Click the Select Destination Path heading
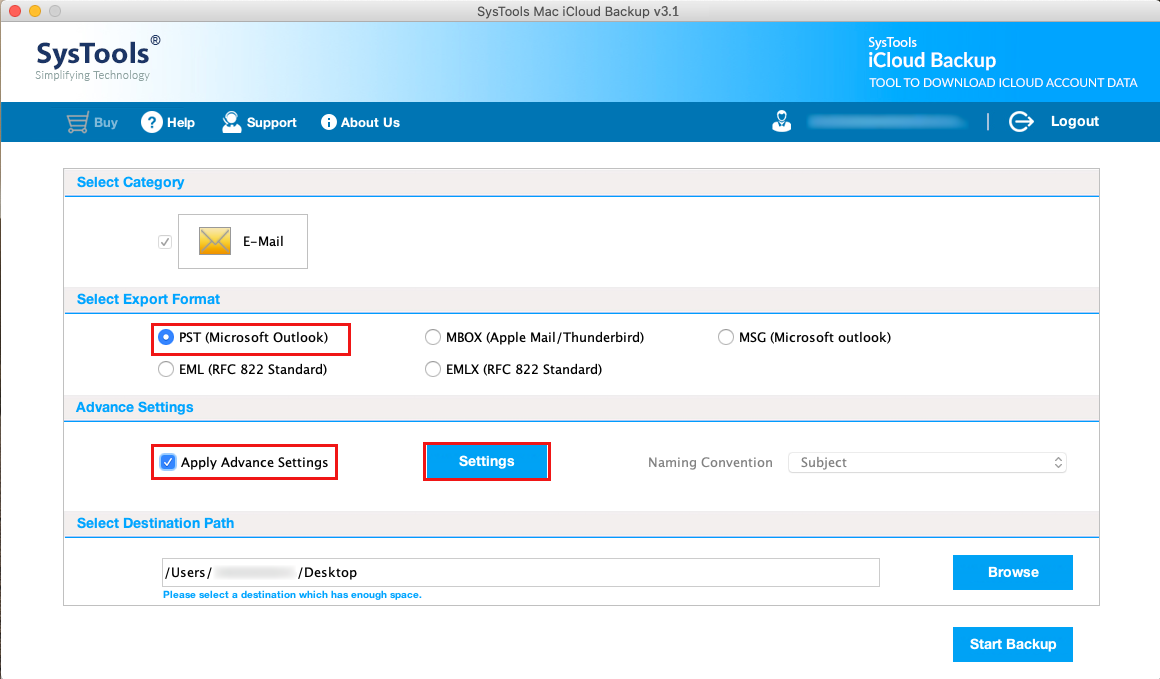The width and height of the screenshot is (1160, 679). (155, 524)
